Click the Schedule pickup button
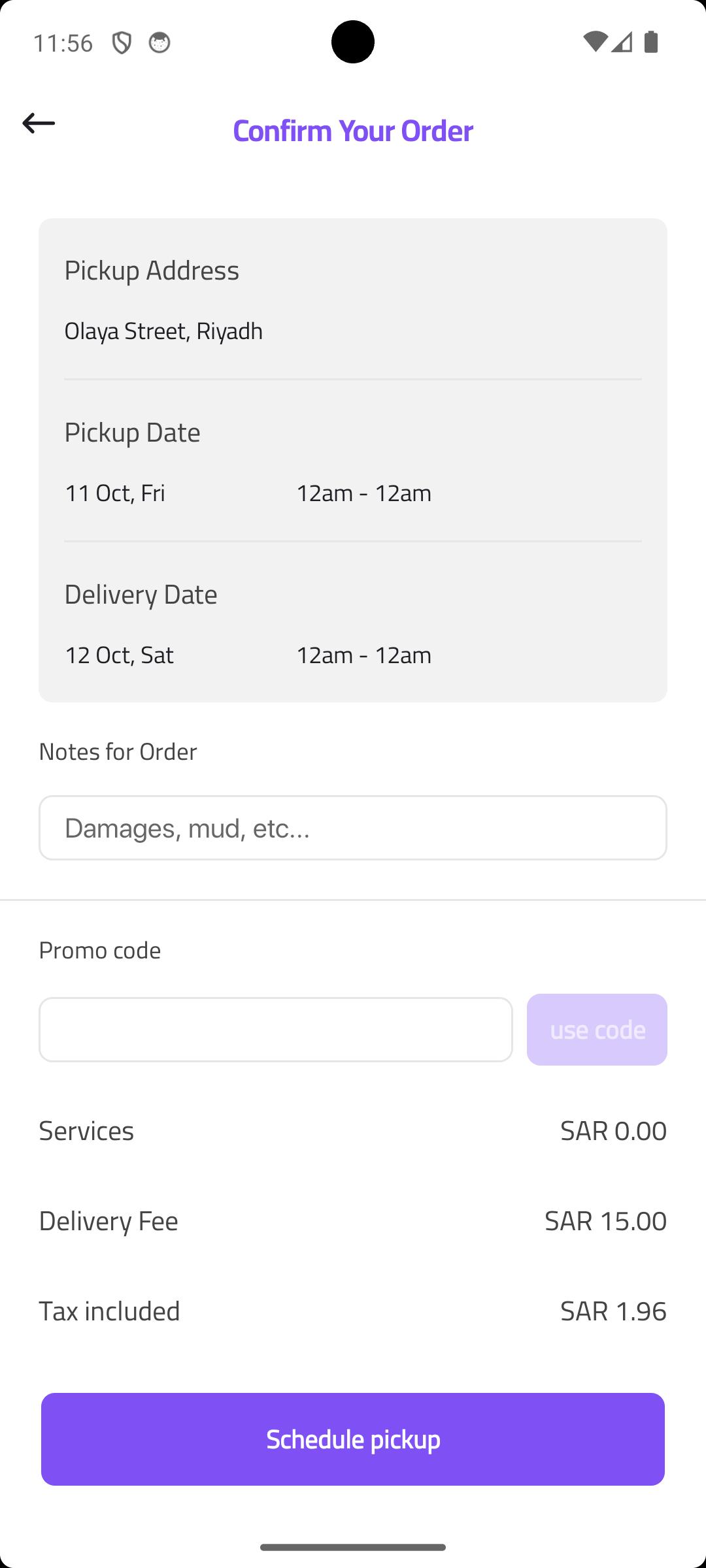 tap(353, 1439)
